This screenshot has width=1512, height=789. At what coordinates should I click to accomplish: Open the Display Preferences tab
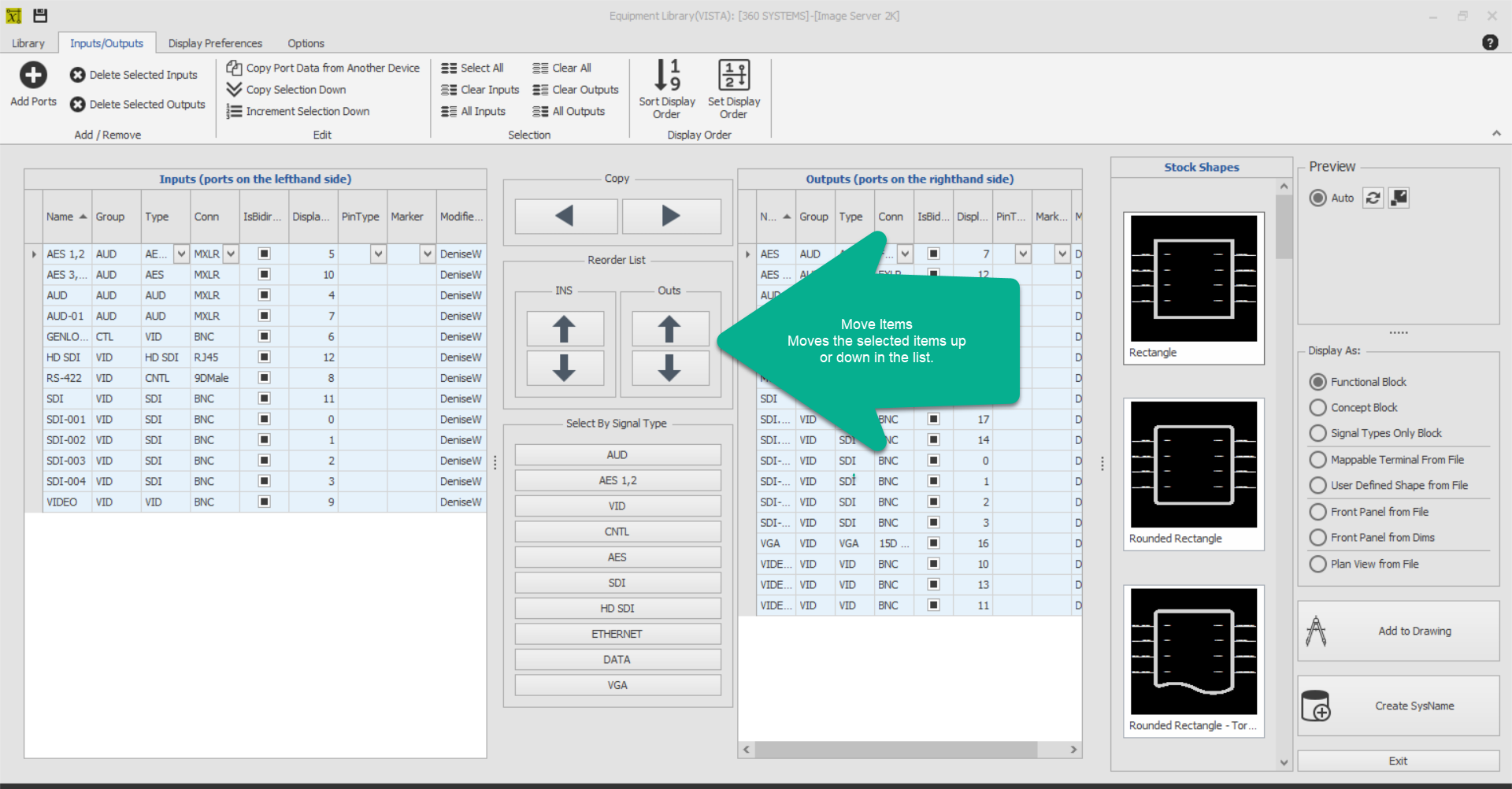[215, 43]
